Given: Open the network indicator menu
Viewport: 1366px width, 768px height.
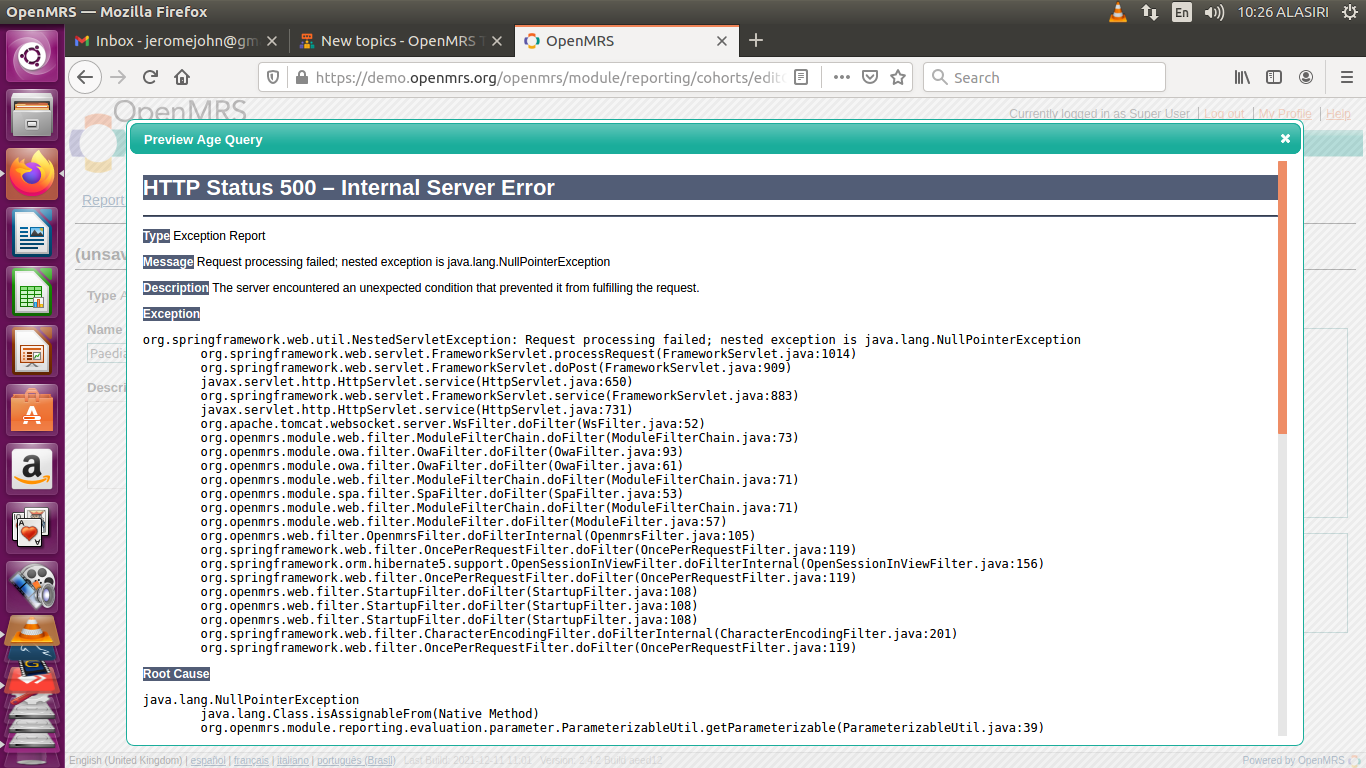Looking at the screenshot, I should coord(1150,12).
